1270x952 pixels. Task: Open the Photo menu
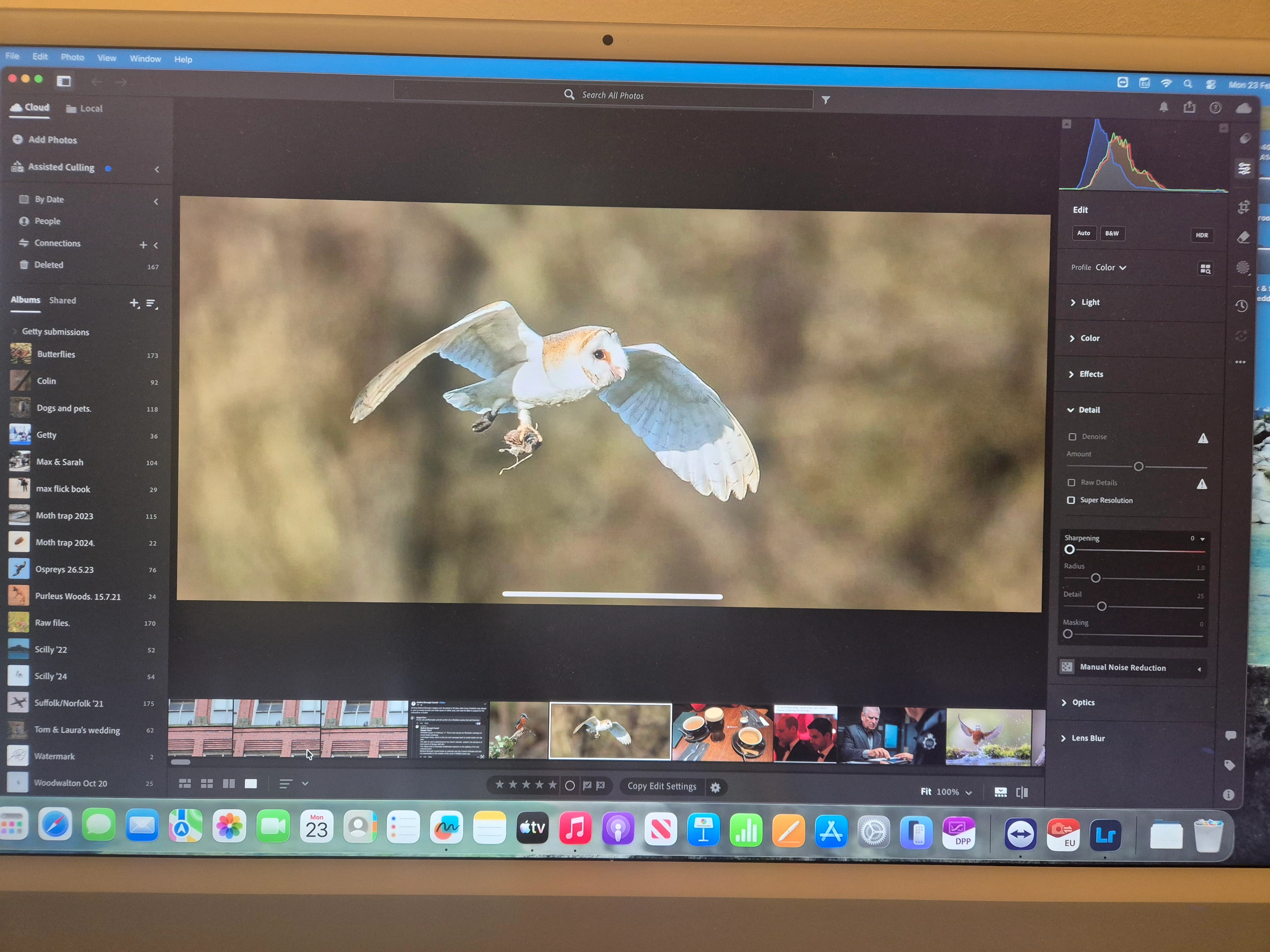72,57
